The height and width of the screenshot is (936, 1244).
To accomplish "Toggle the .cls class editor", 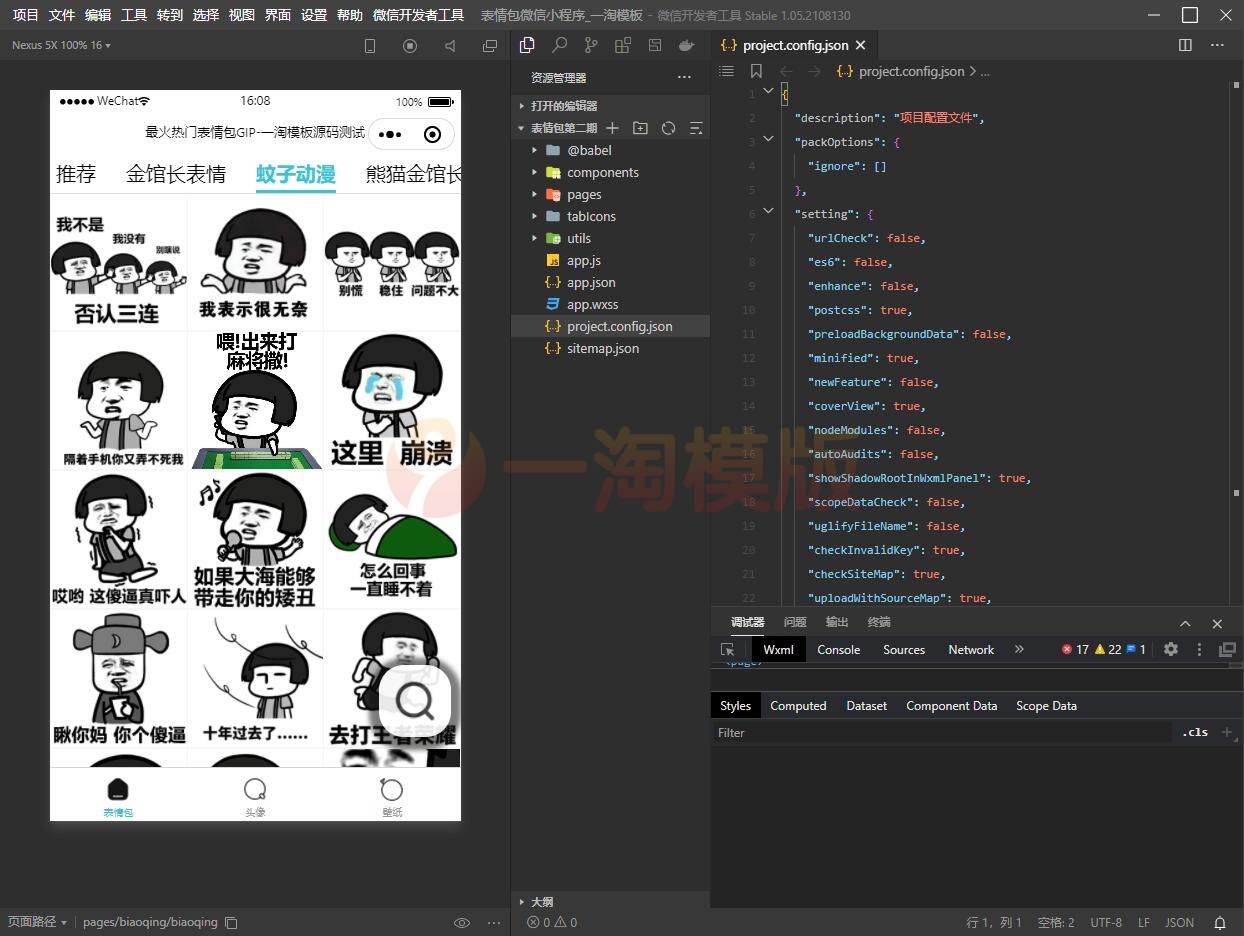I will 1194,732.
